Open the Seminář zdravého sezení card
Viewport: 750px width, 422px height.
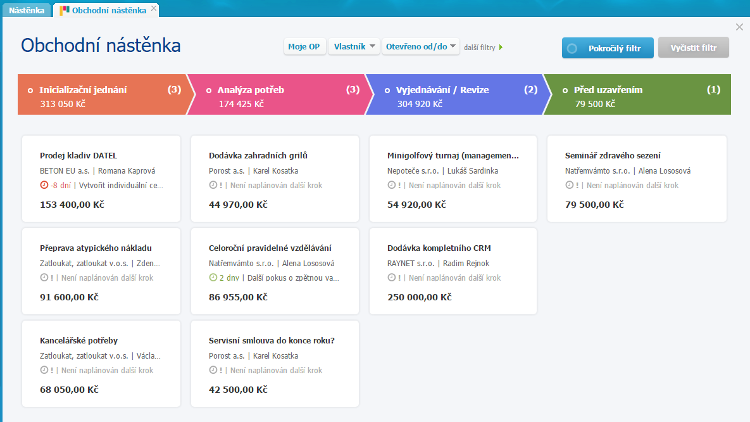tap(637, 178)
